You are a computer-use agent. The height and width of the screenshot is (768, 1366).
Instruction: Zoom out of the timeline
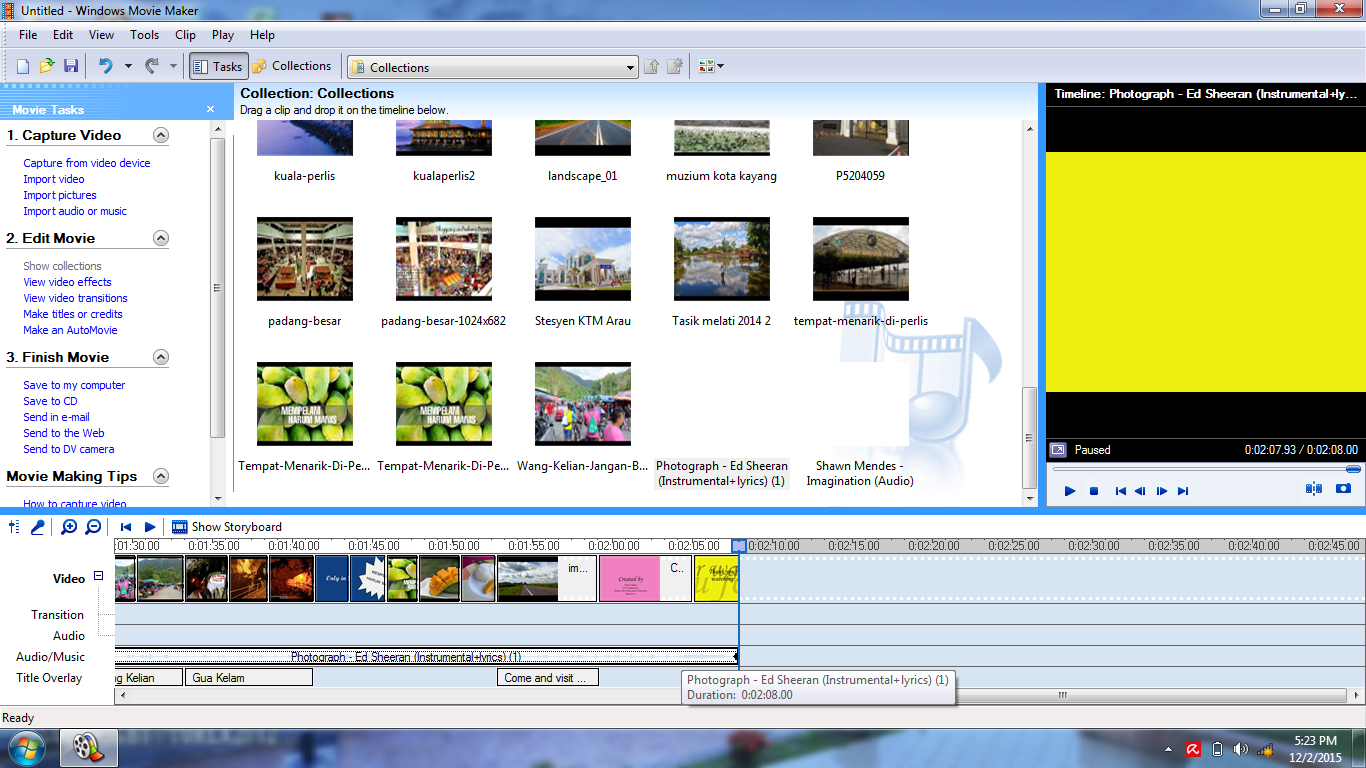pyautogui.click(x=93, y=527)
